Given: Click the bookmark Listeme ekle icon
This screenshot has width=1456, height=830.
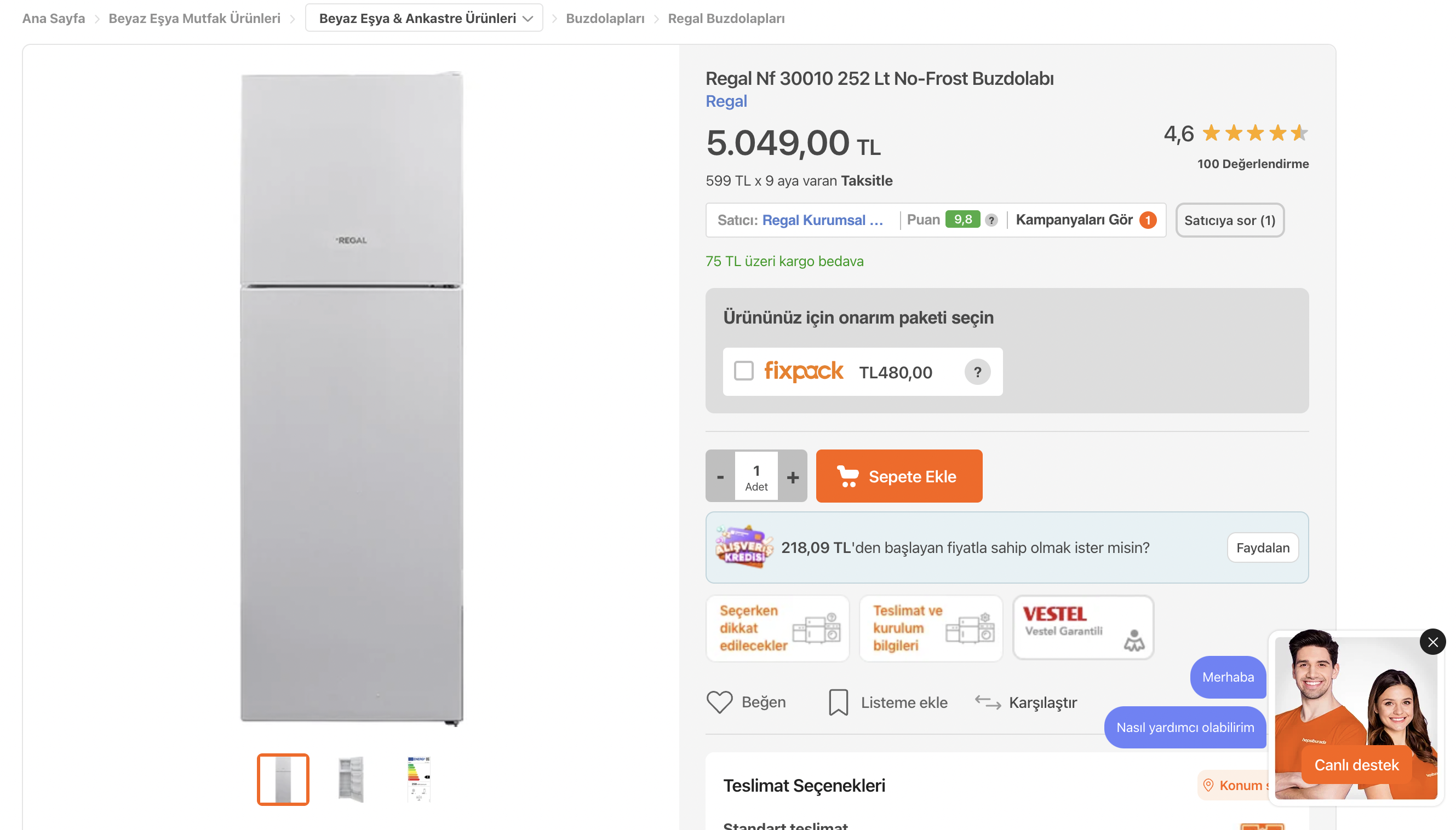Looking at the screenshot, I should coord(838,702).
